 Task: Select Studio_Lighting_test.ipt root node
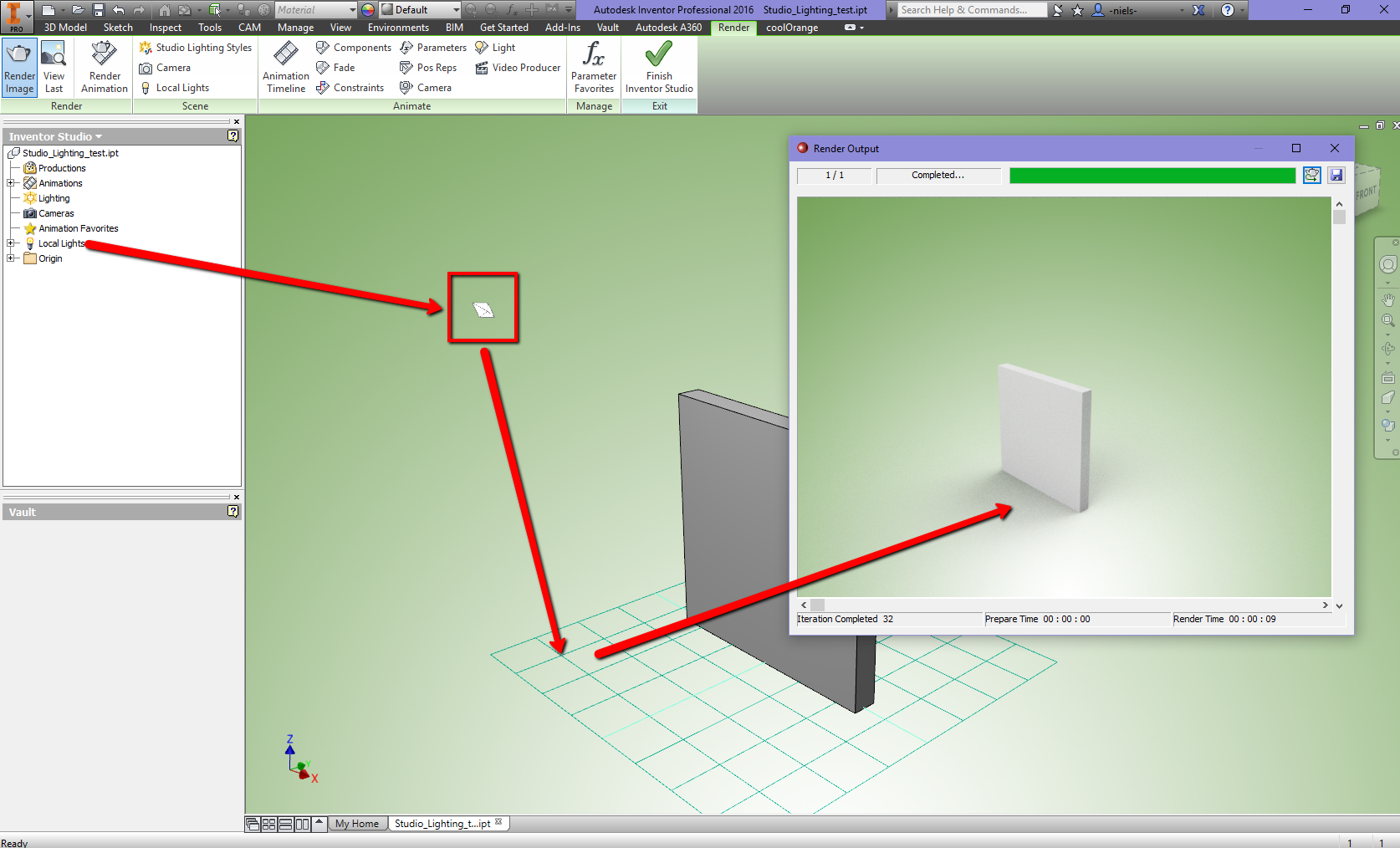(x=70, y=153)
